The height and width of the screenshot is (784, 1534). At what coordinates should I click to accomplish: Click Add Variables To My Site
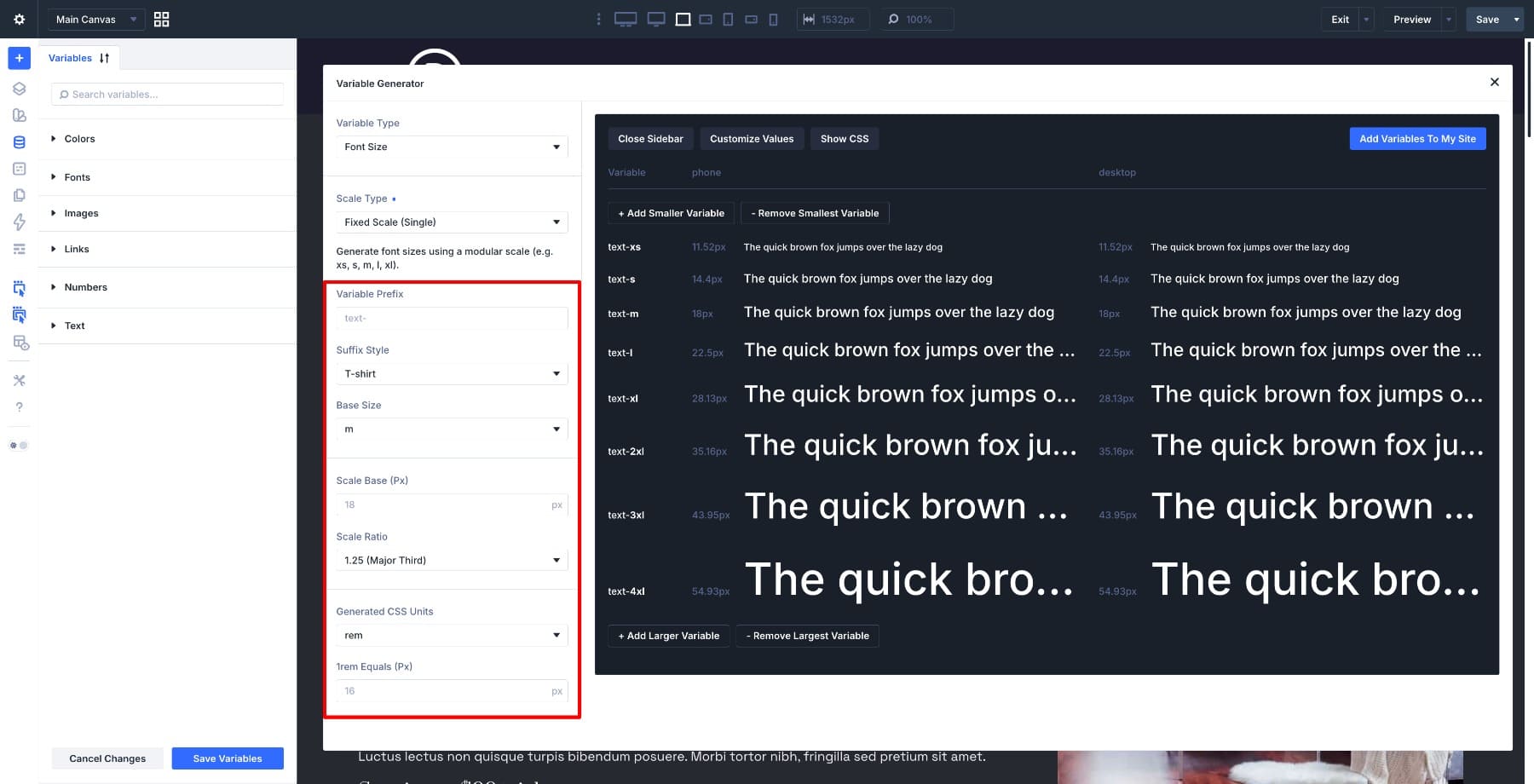(1417, 139)
